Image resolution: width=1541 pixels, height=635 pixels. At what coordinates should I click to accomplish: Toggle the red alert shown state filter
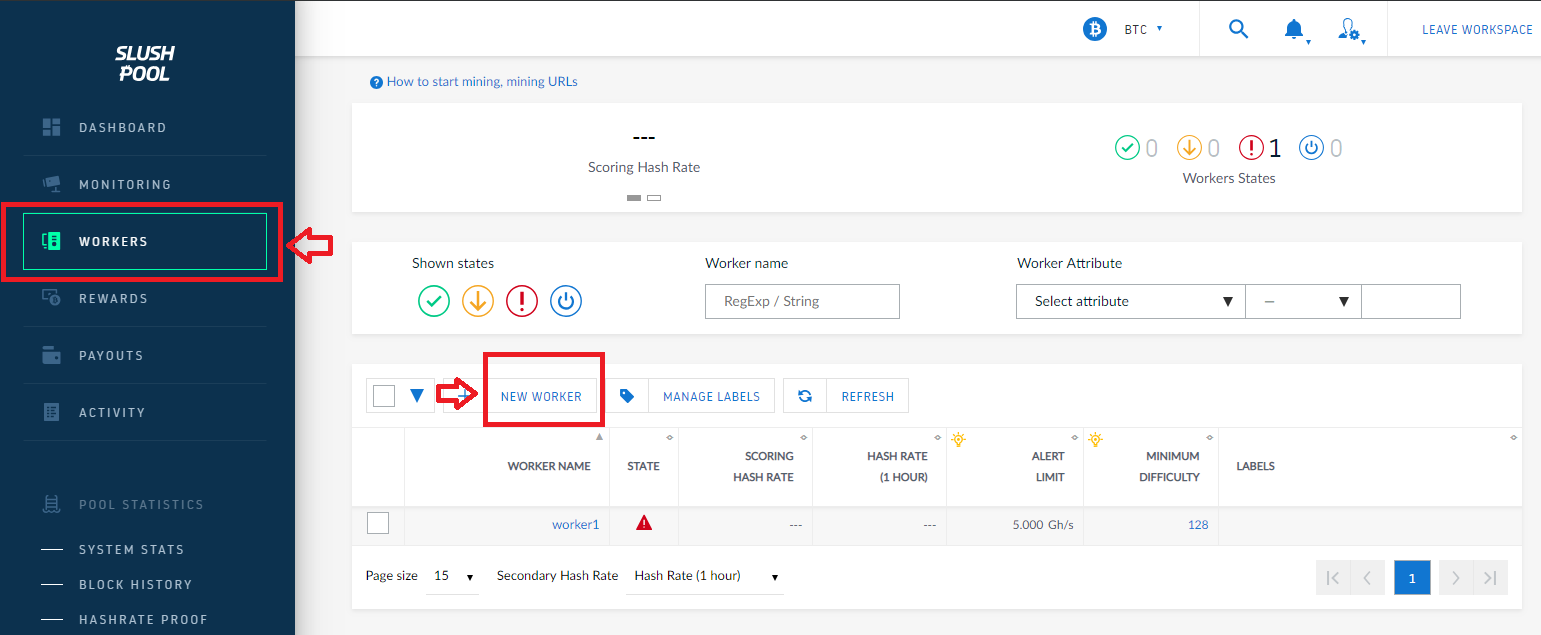coord(522,301)
